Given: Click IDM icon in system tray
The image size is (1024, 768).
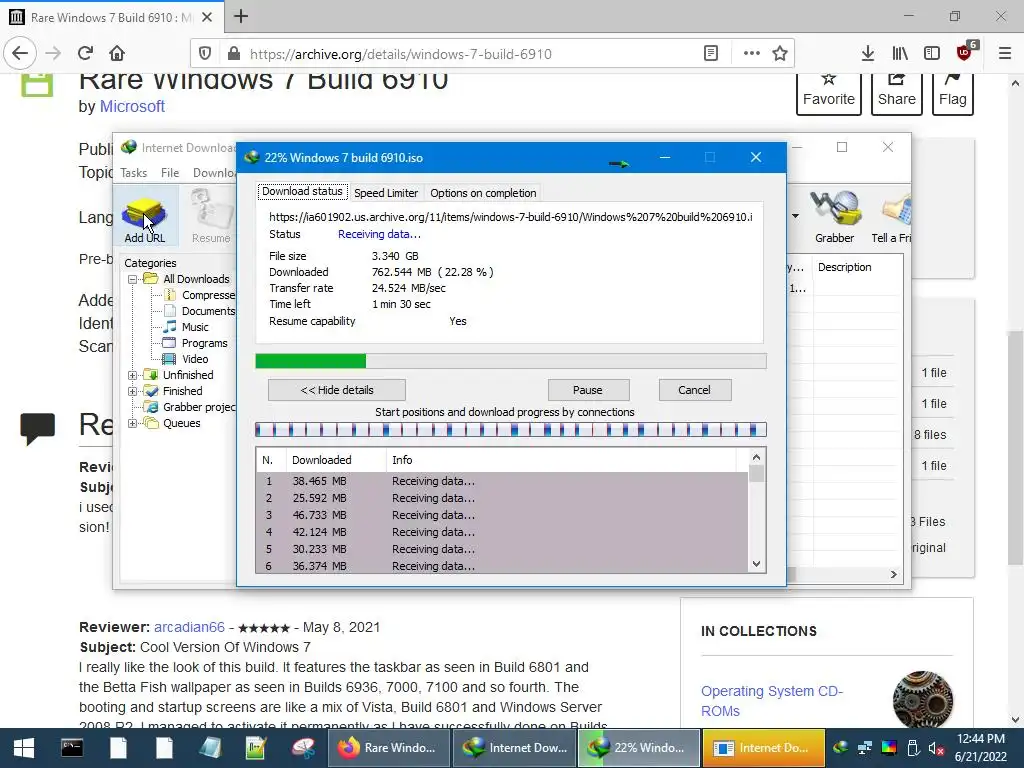Looking at the screenshot, I should (x=841, y=748).
